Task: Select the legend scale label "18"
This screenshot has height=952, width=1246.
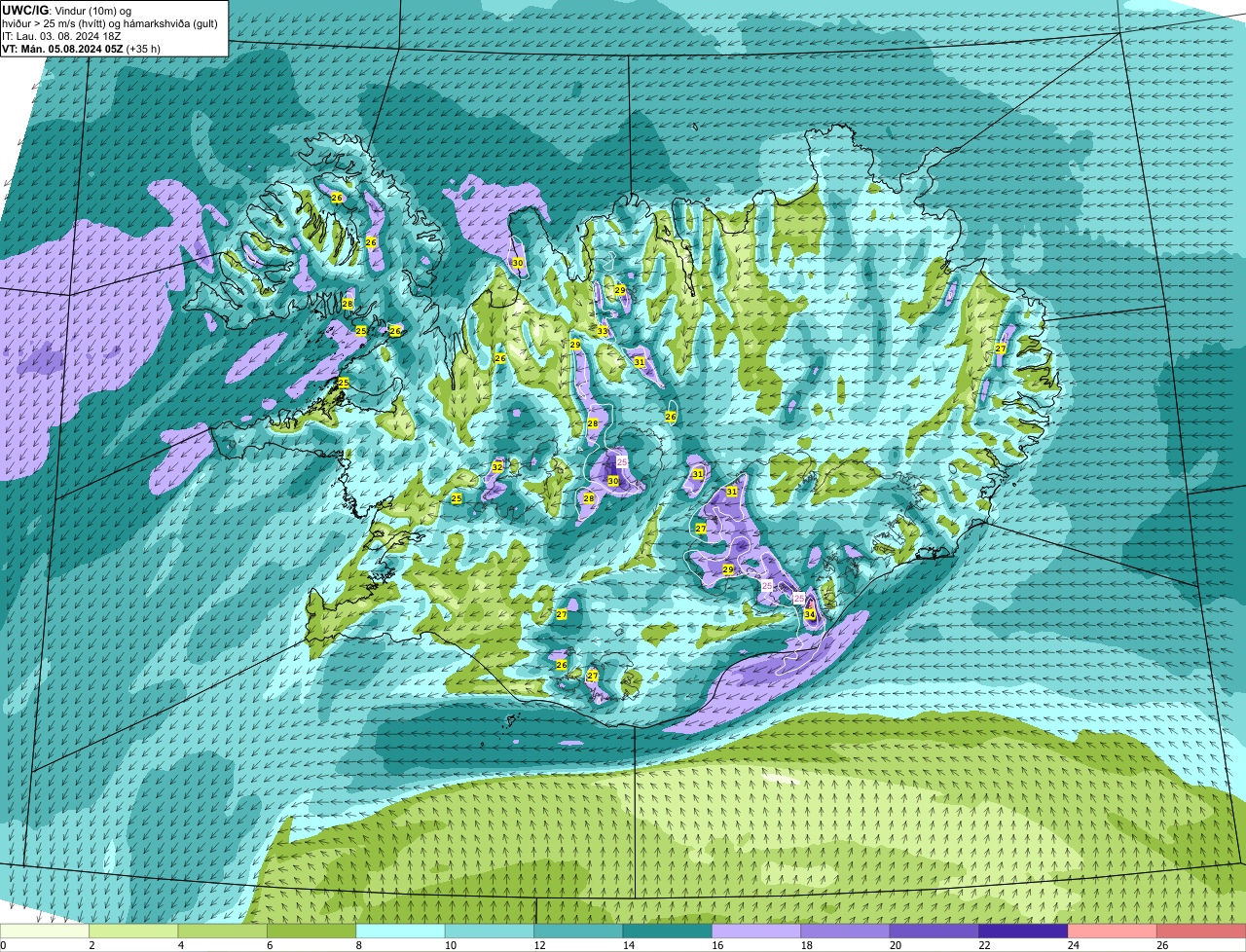Action: point(806,944)
